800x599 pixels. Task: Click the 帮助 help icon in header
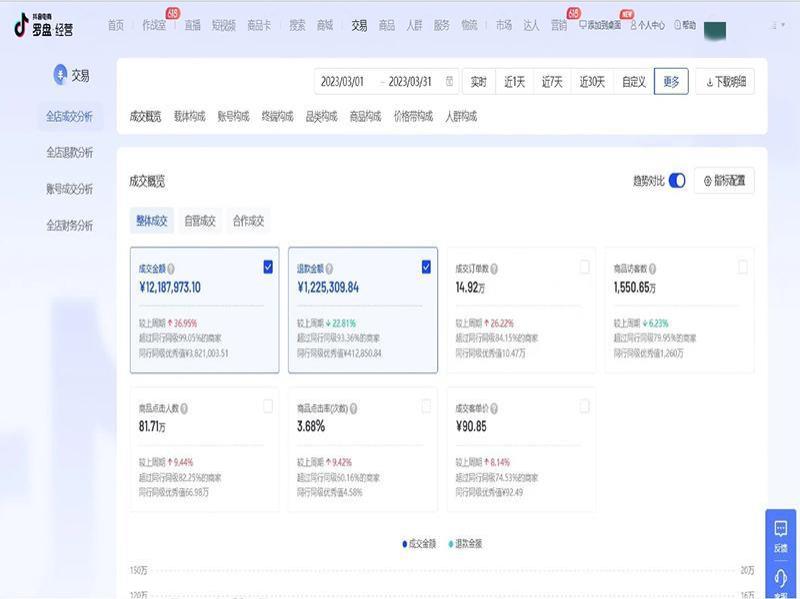[x=677, y=25]
